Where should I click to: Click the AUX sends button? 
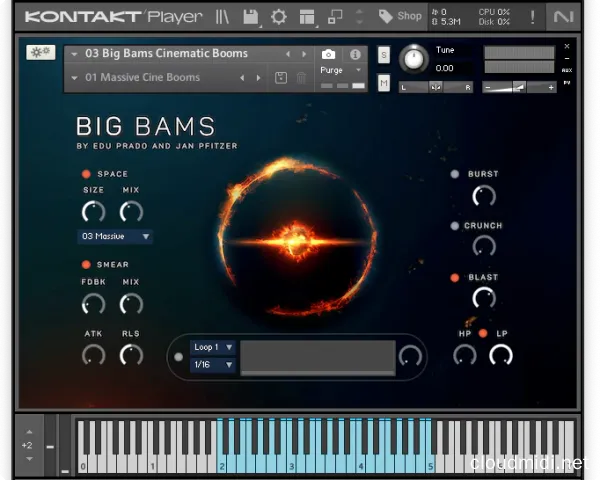coord(567,70)
